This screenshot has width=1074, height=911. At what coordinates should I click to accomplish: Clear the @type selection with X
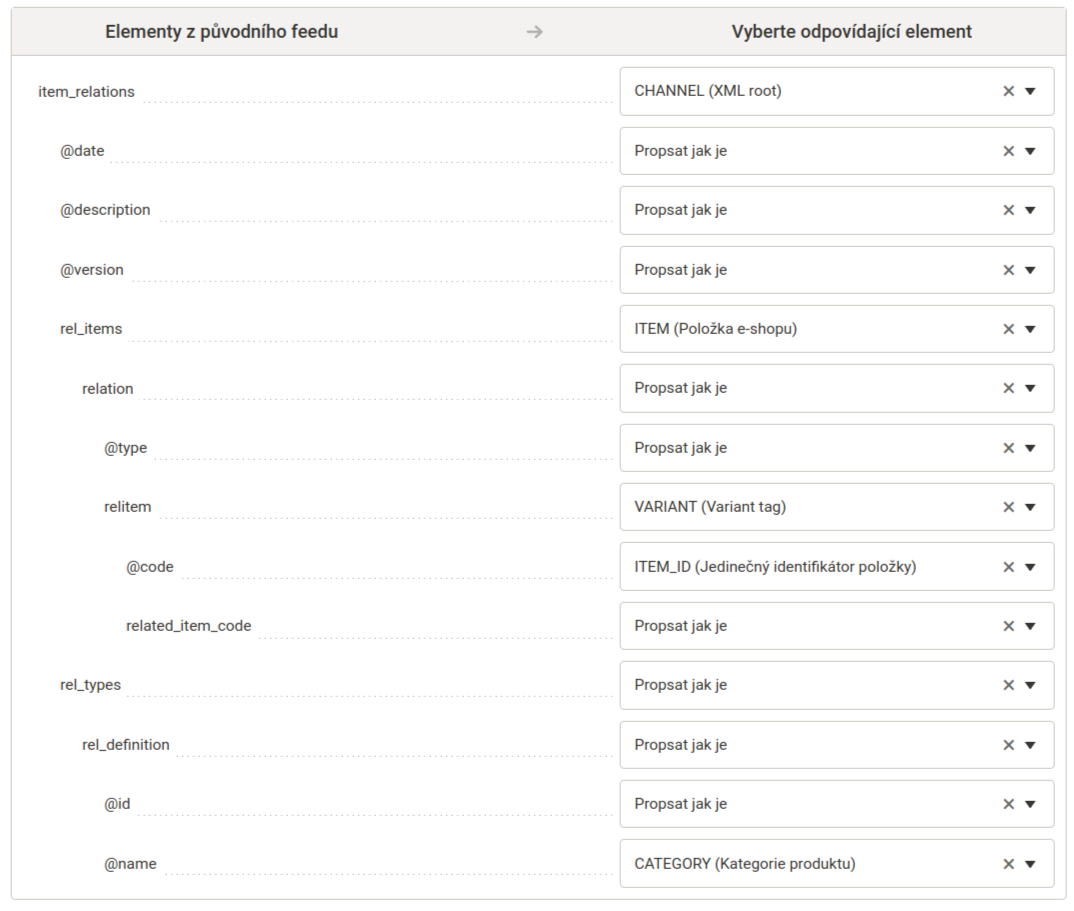tap(1008, 448)
